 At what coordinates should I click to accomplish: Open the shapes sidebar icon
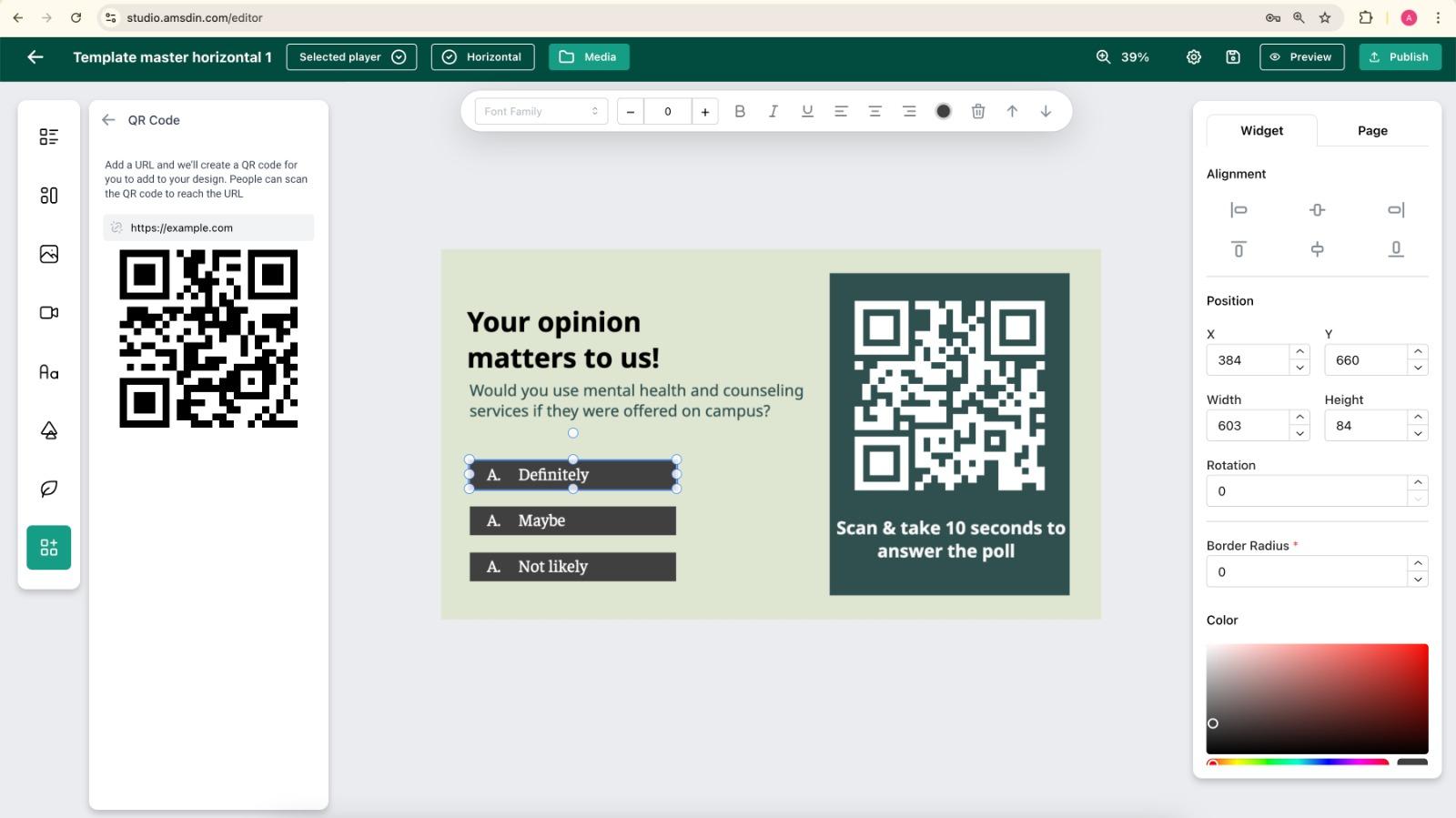49,430
